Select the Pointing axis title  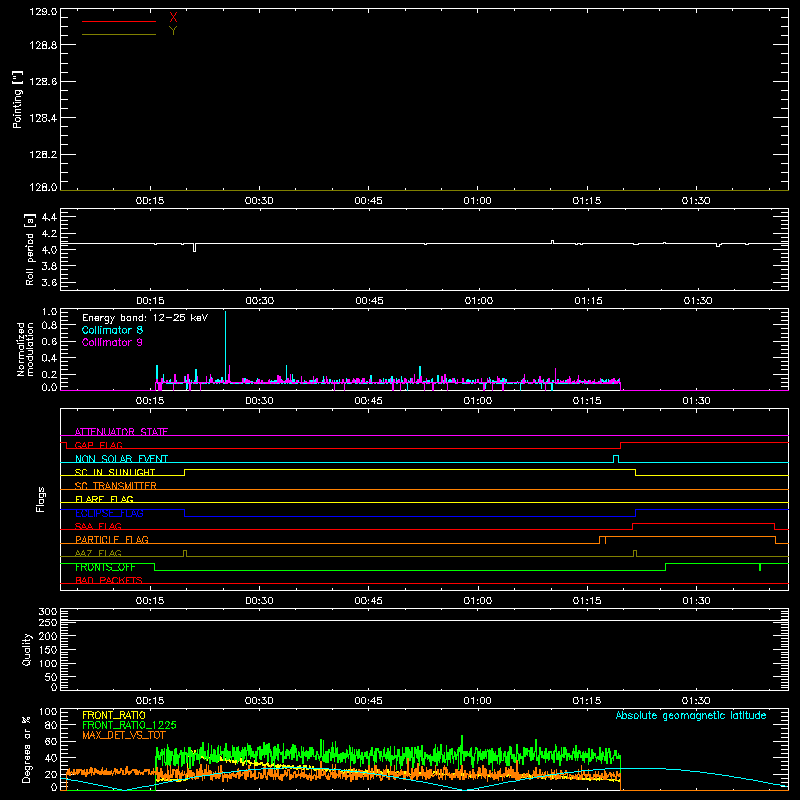(x=18, y=99)
